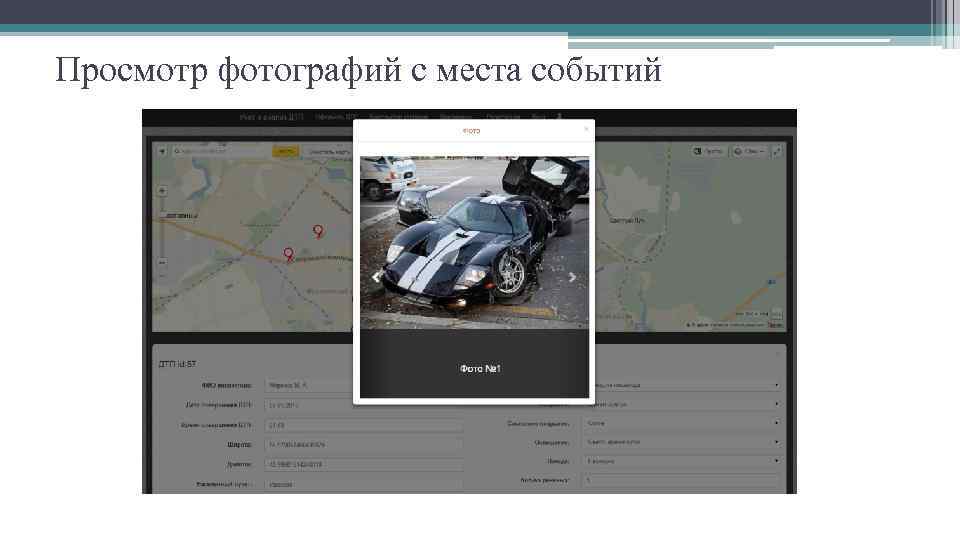Click the 'Фото №1' caption
This screenshot has height=540, width=960.
pos(480,369)
